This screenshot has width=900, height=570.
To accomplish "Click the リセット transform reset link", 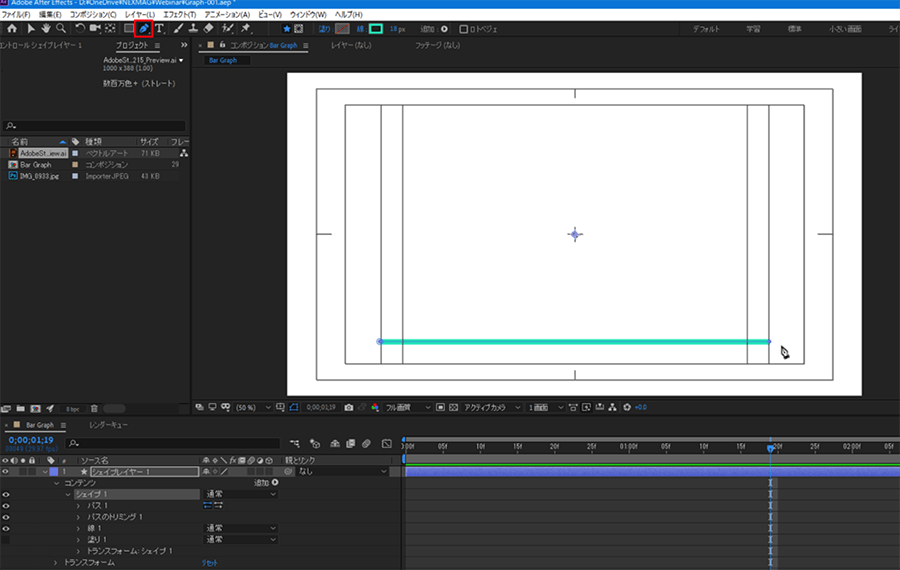I will 210,563.
